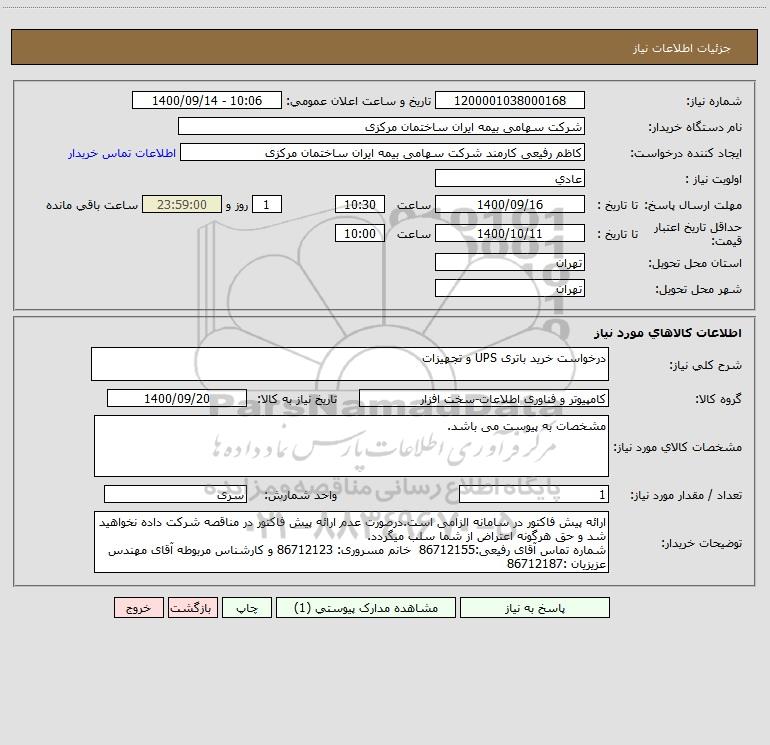Click the واحد شمارش label

point(301,496)
